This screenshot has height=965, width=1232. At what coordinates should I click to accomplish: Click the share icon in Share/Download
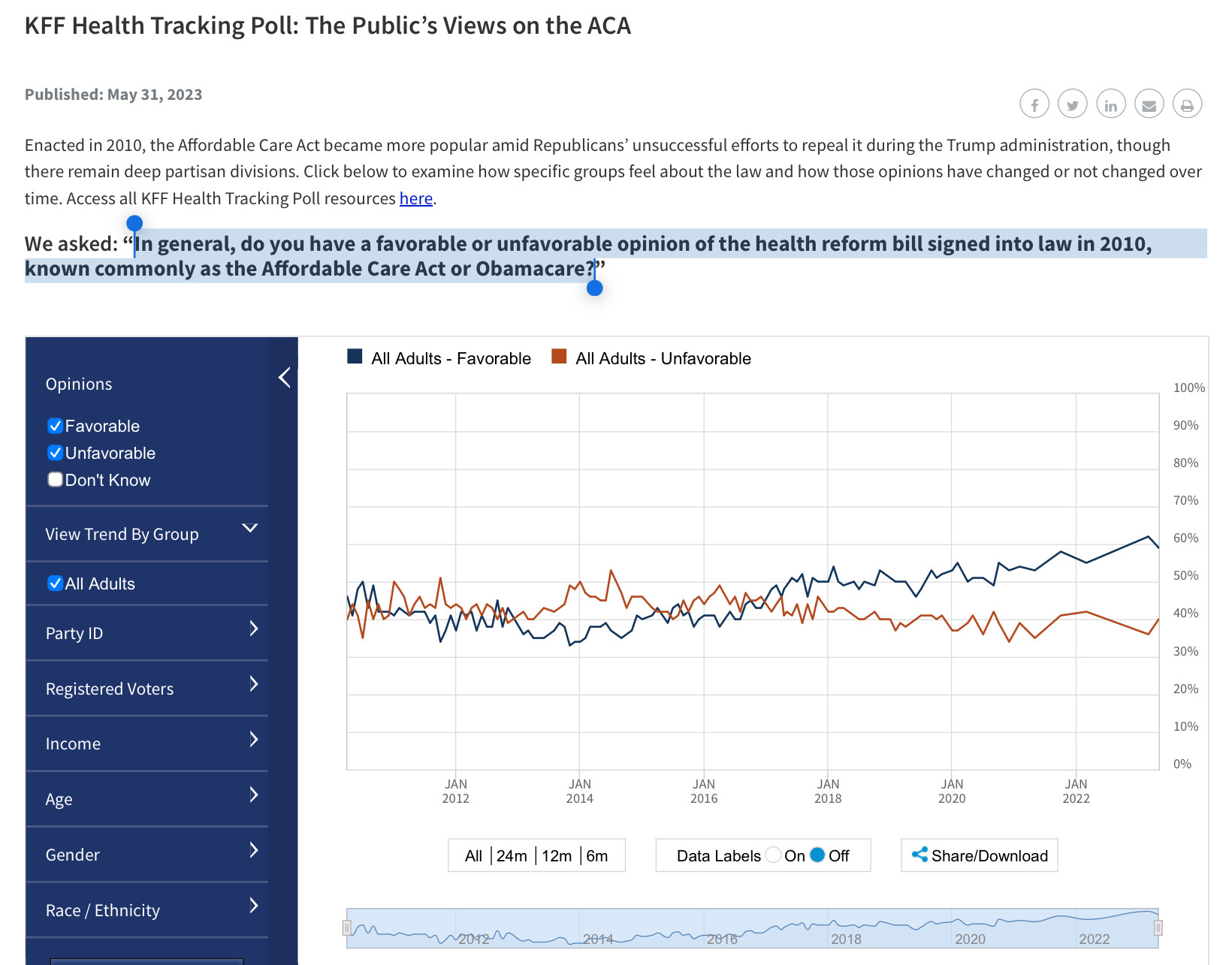[919, 855]
